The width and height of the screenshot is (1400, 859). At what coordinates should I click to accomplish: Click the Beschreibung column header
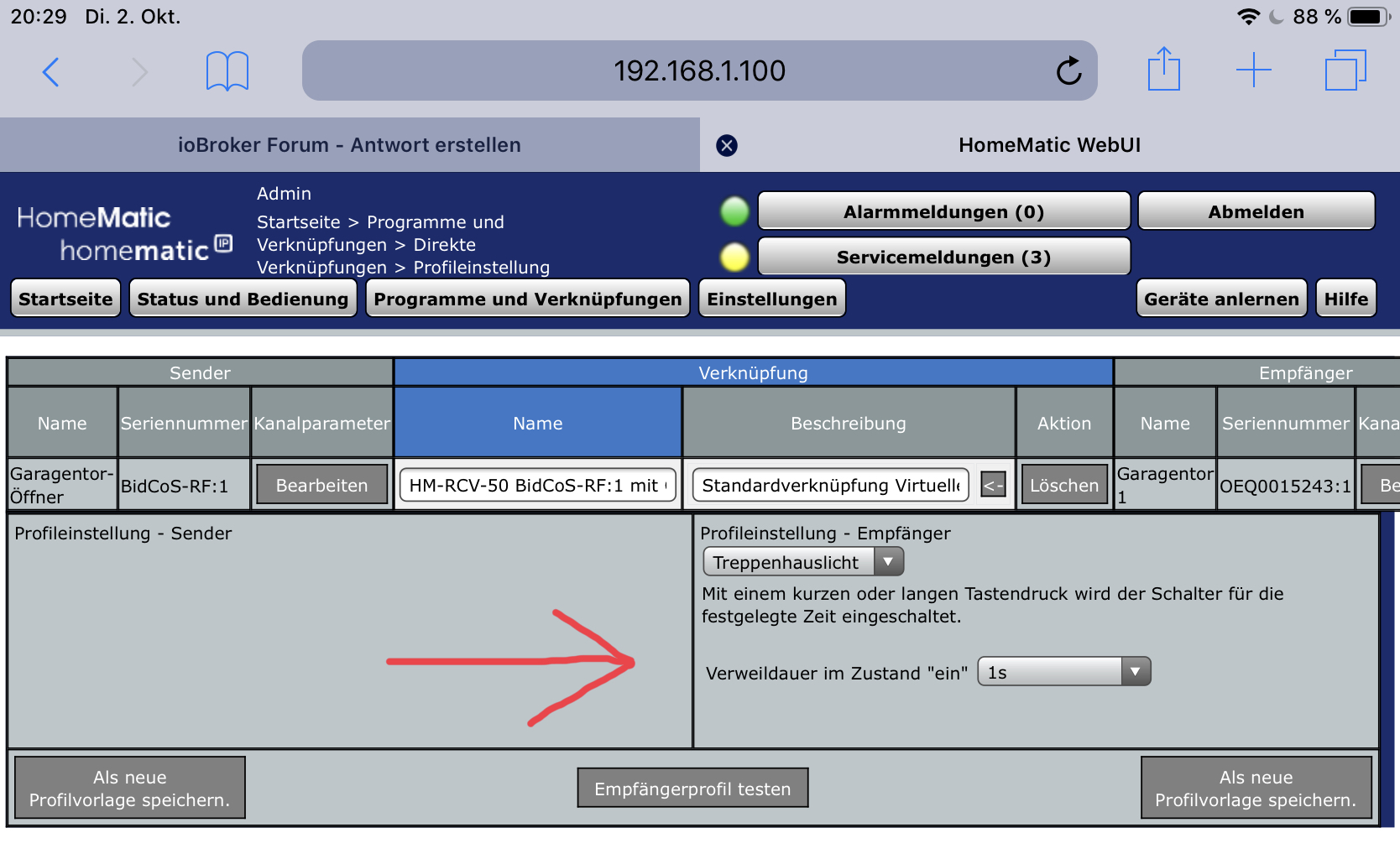click(849, 424)
